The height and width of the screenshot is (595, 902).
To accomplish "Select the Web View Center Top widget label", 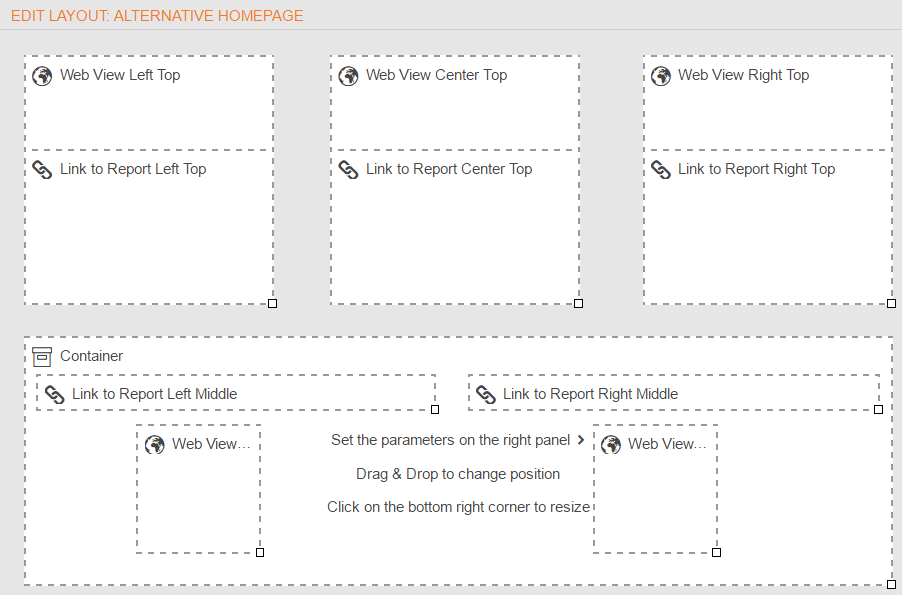I will pyautogui.click(x=437, y=75).
